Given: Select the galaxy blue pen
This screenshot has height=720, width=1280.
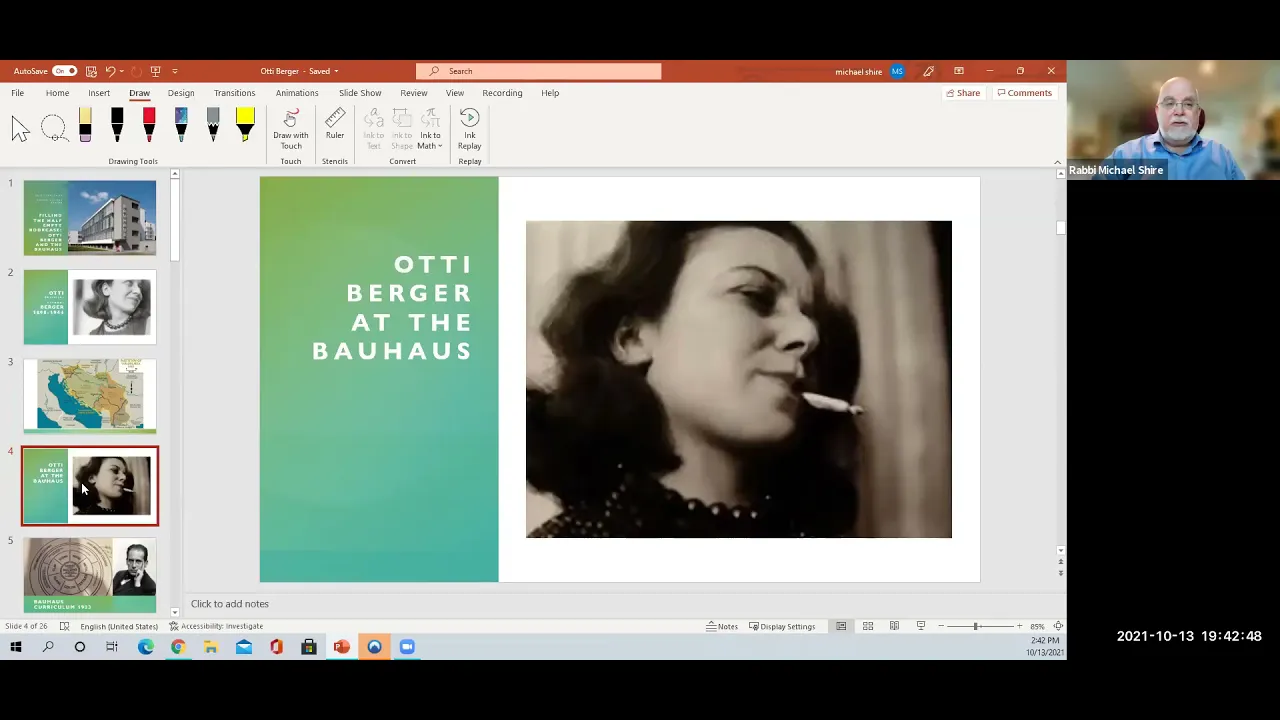Looking at the screenshot, I should [x=181, y=126].
